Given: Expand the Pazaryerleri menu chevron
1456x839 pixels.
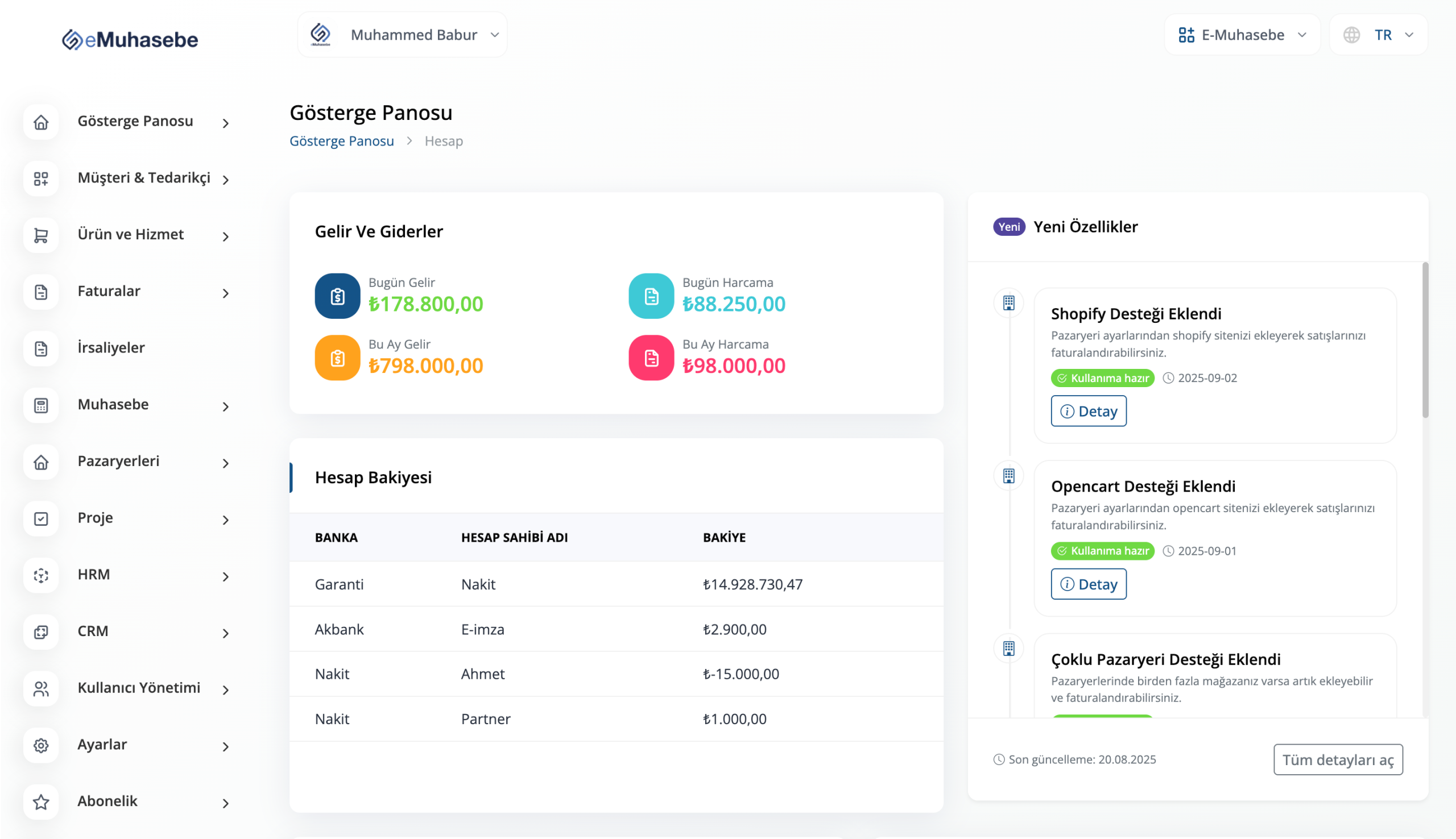Looking at the screenshot, I should [225, 463].
